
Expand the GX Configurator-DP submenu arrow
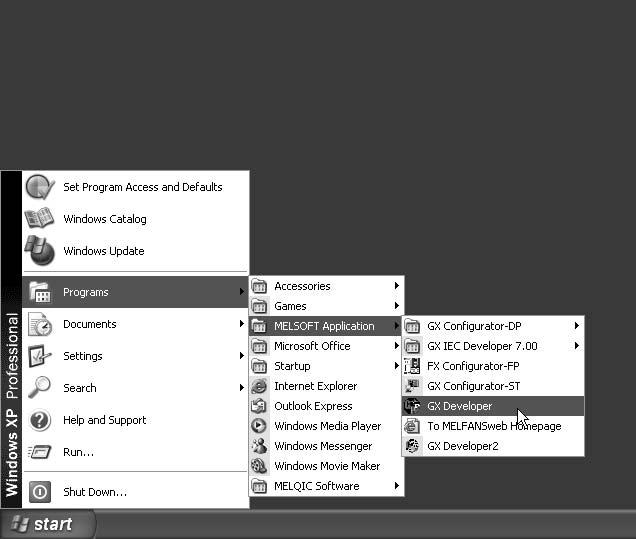[576, 326]
